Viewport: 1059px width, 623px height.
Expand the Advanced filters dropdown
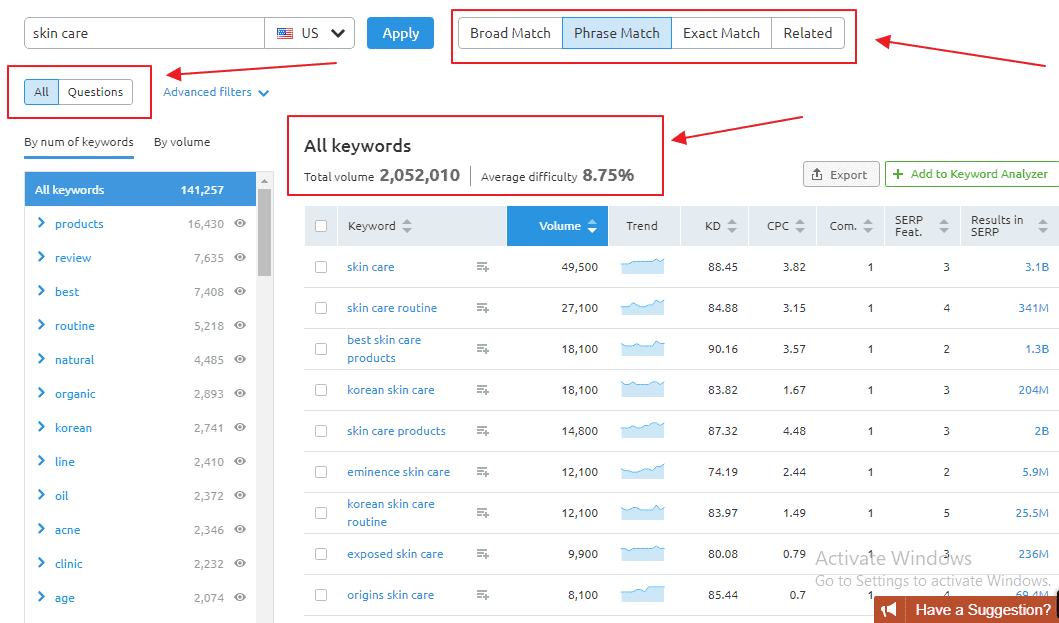(x=216, y=92)
